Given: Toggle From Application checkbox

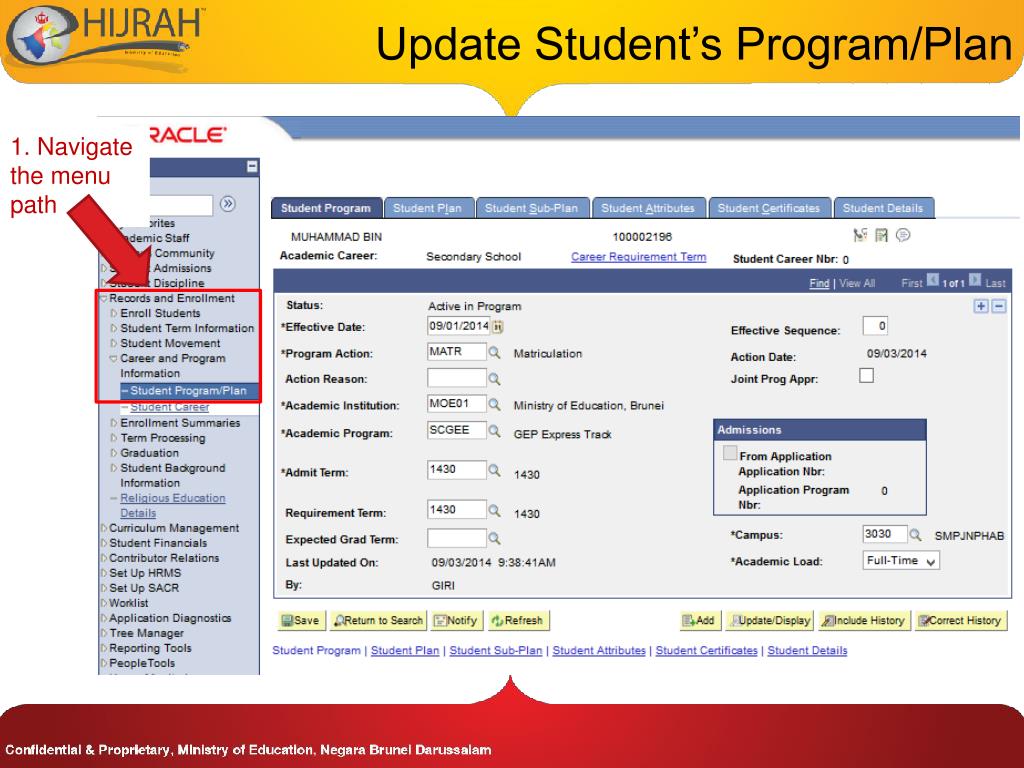Looking at the screenshot, I should (730, 453).
